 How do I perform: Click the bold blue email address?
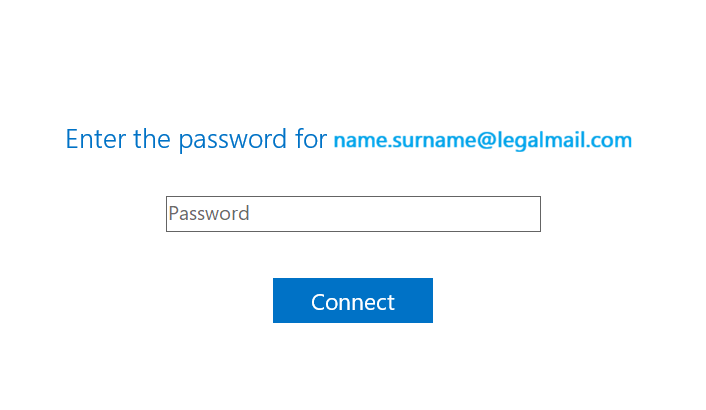tap(482, 140)
